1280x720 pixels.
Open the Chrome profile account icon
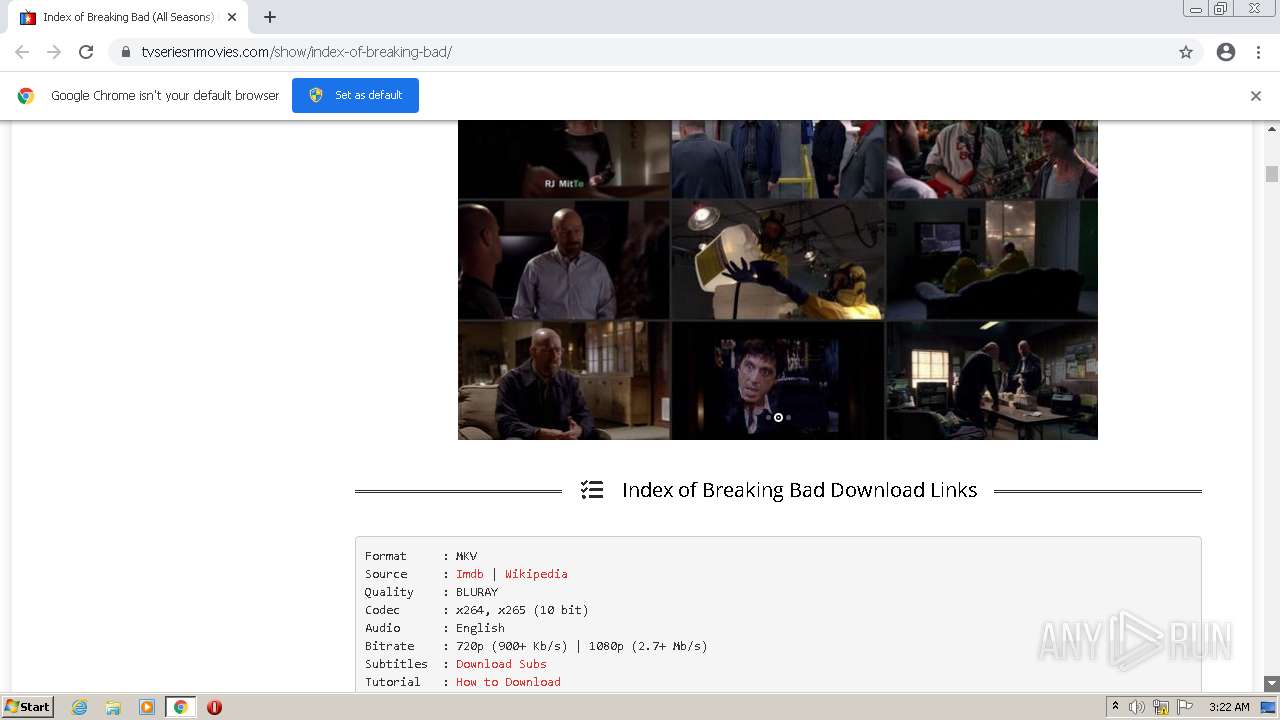[x=1226, y=52]
